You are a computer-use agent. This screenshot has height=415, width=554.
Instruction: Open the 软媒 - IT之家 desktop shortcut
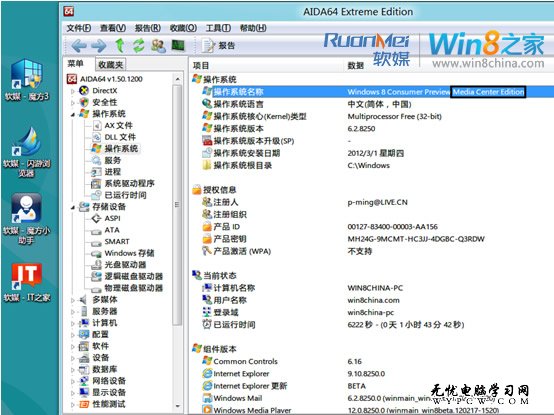(x=26, y=283)
